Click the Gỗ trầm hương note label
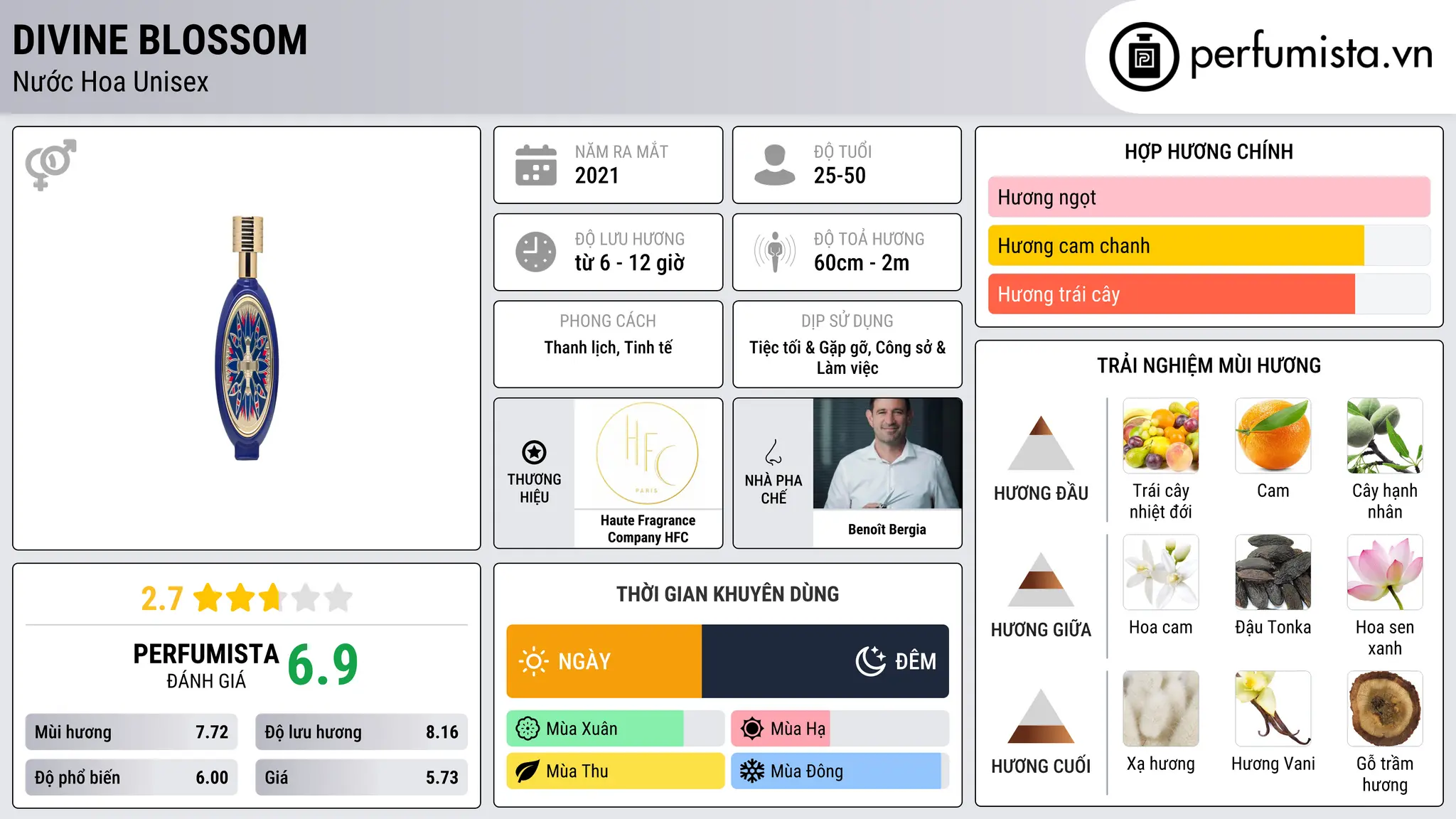The width and height of the screenshot is (1456, 819). click(1385, 774)
